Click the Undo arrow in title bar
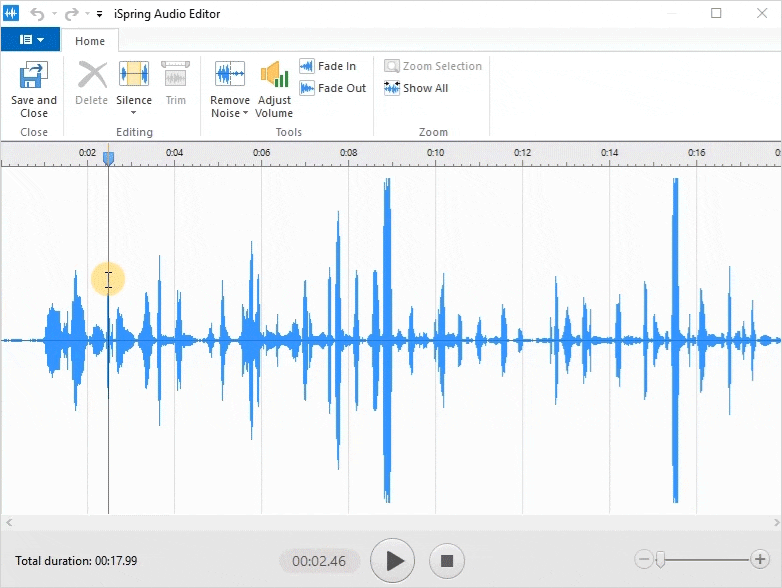 point(38,14)
